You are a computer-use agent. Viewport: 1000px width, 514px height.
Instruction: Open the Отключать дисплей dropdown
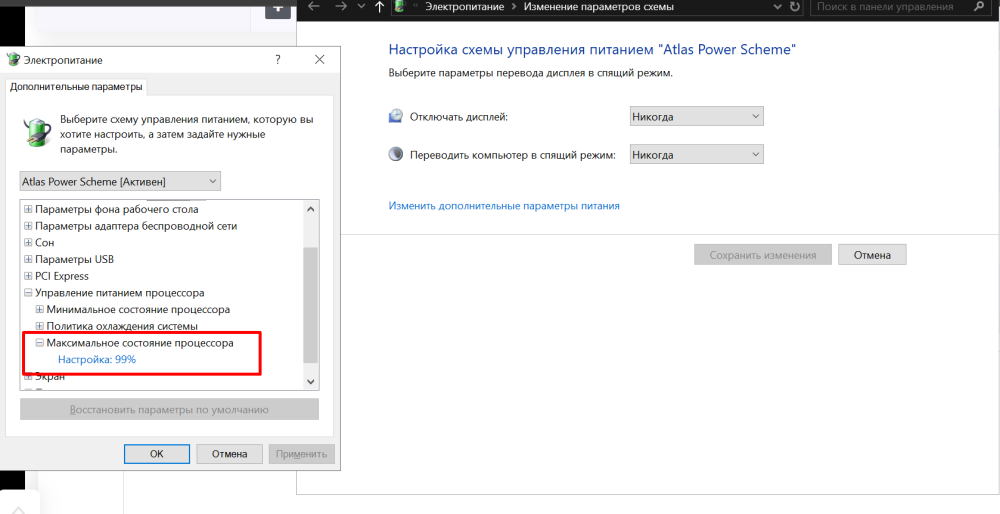(696, 117)
